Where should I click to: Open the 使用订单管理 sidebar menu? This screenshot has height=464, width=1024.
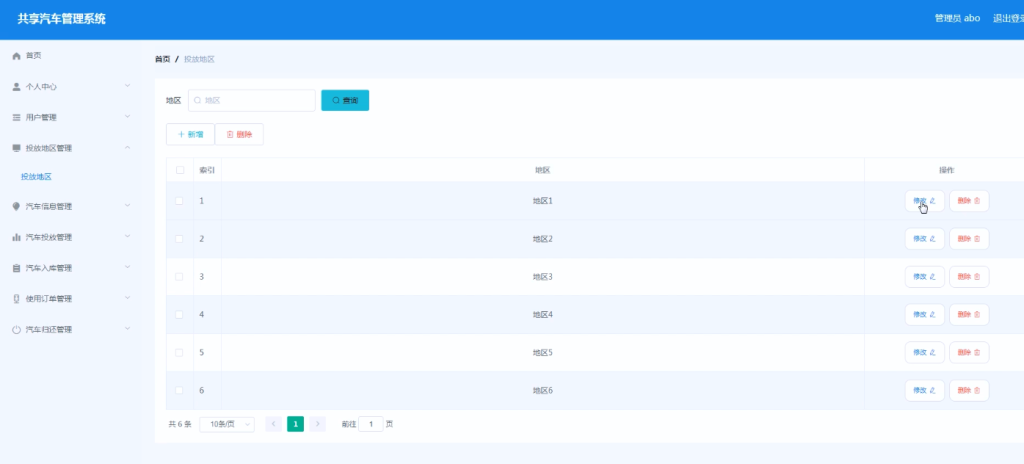(x=71, y=299)
